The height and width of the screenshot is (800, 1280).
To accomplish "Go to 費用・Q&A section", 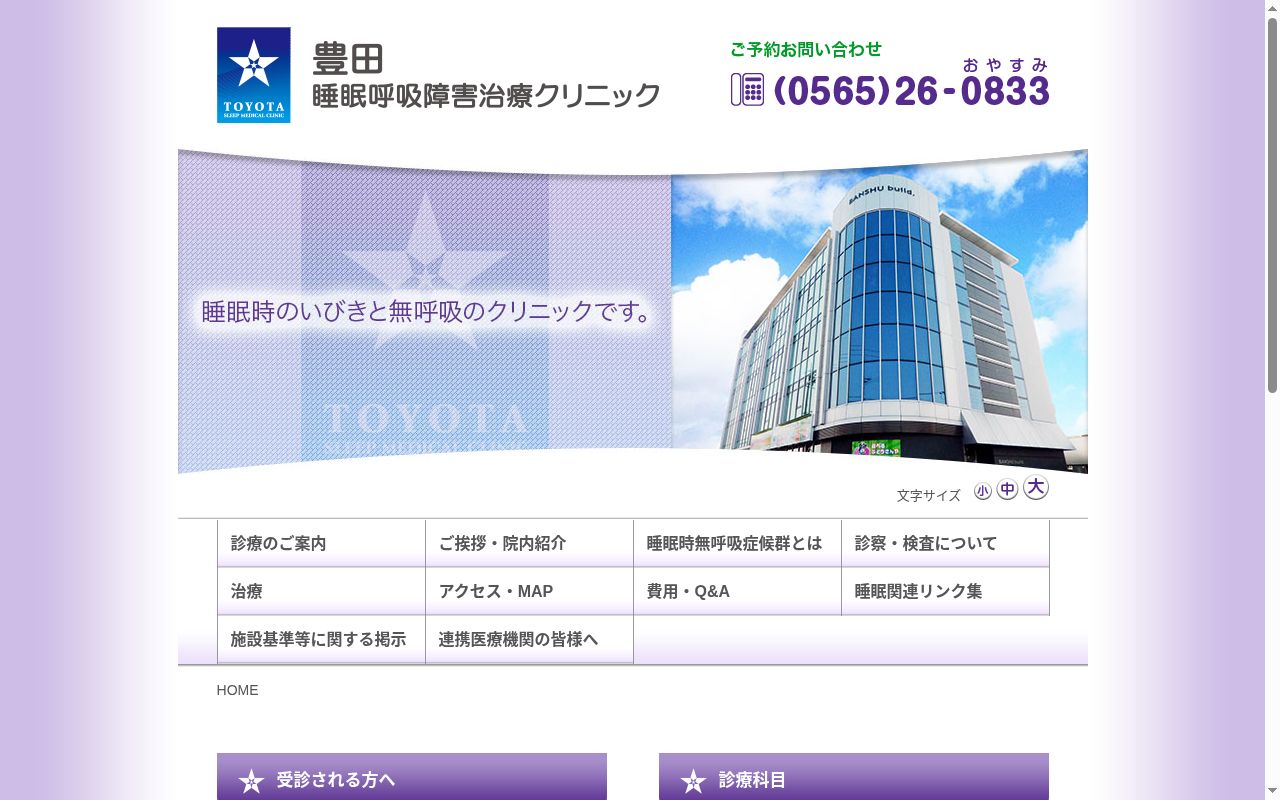I will point(737,591).
